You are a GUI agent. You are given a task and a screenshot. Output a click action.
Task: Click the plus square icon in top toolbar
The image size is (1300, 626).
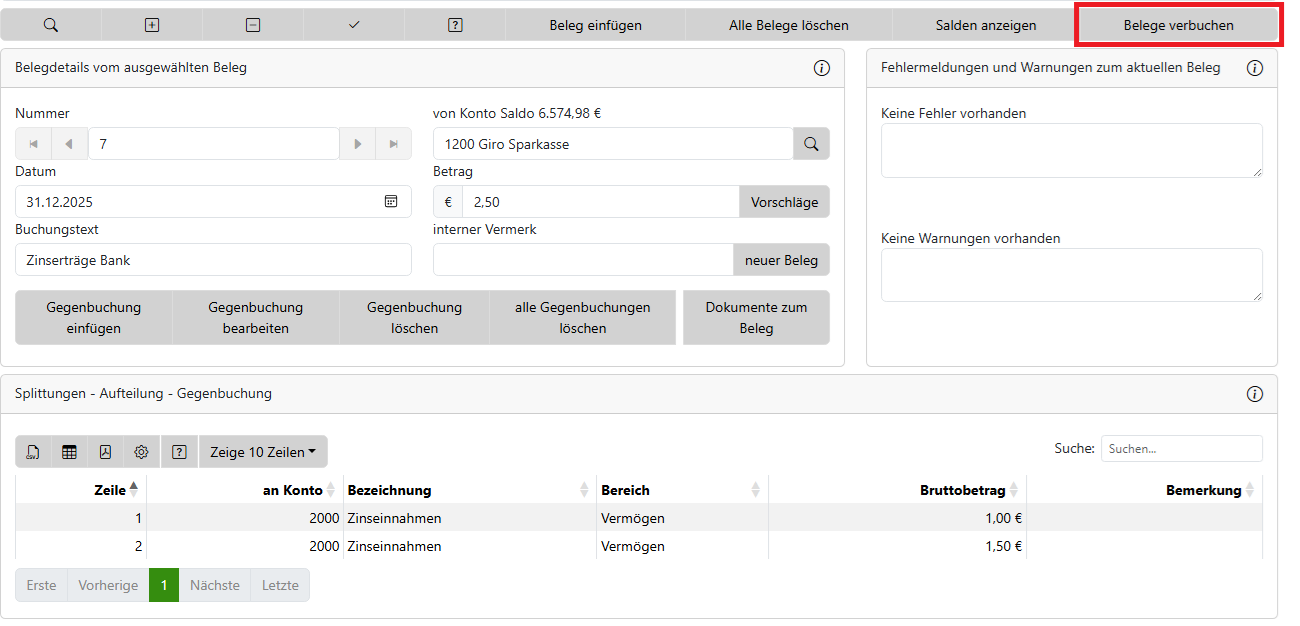pos(152,25)
